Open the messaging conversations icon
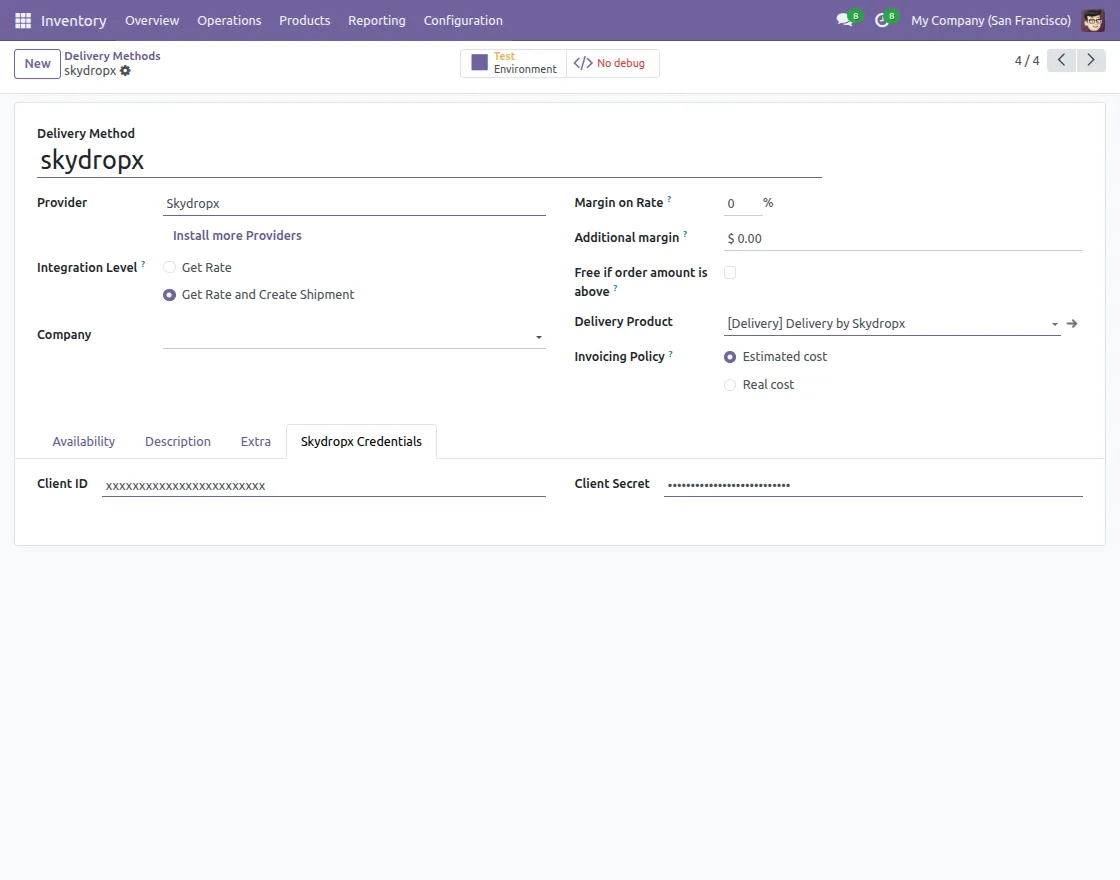This screenshot has height=880, width=1120. tap(843, 17)
